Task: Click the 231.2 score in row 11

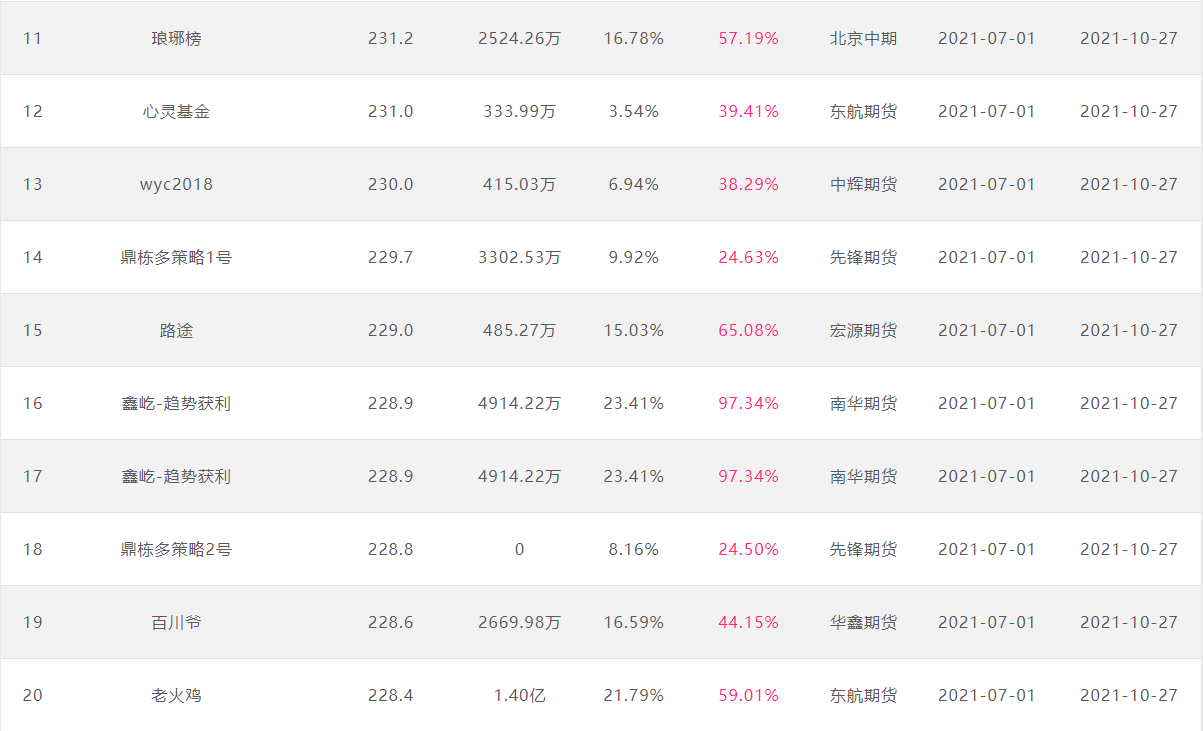Action: (390, 38)
